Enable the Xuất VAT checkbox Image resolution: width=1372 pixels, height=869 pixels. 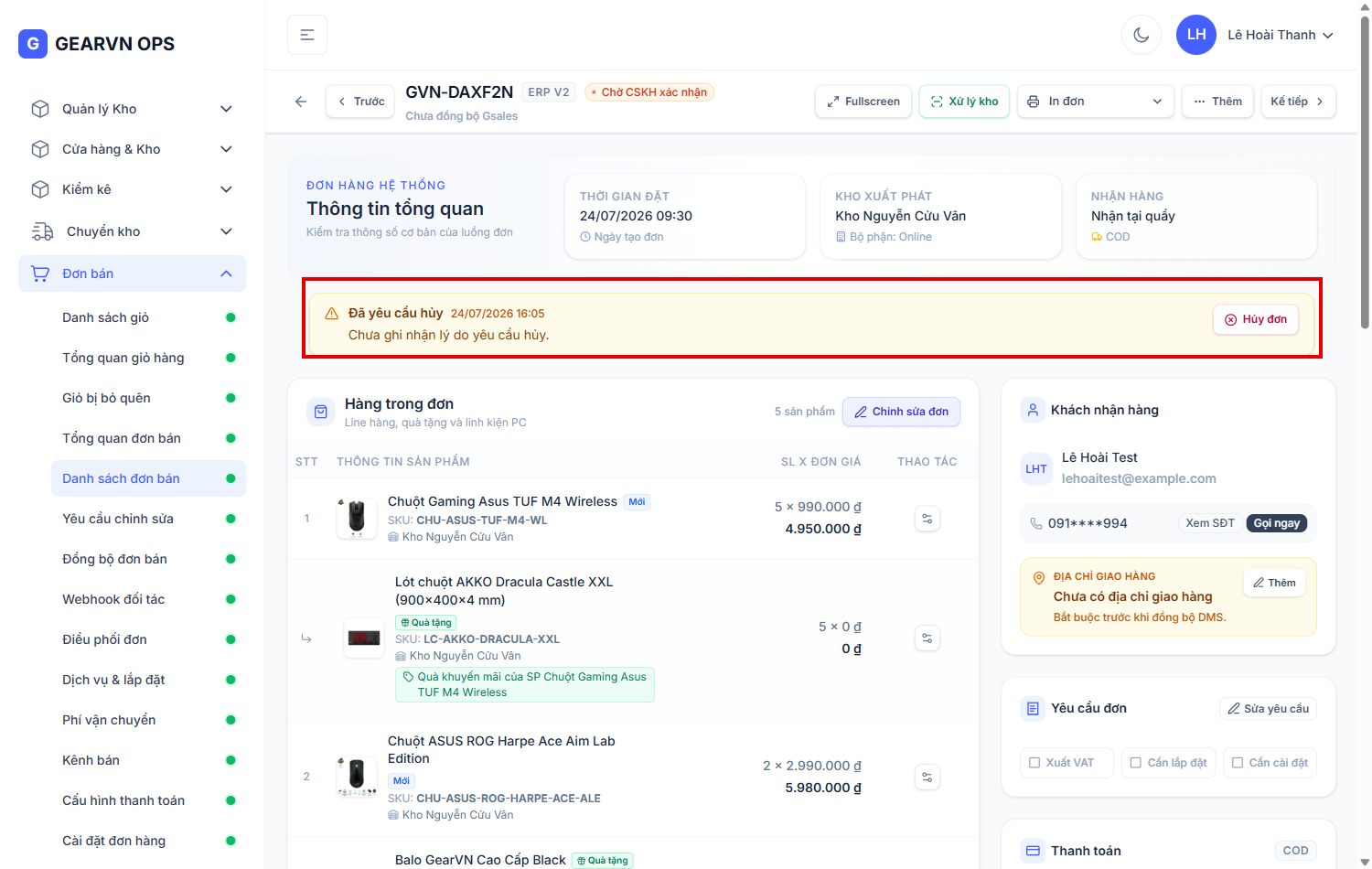tap(1034, 763)
